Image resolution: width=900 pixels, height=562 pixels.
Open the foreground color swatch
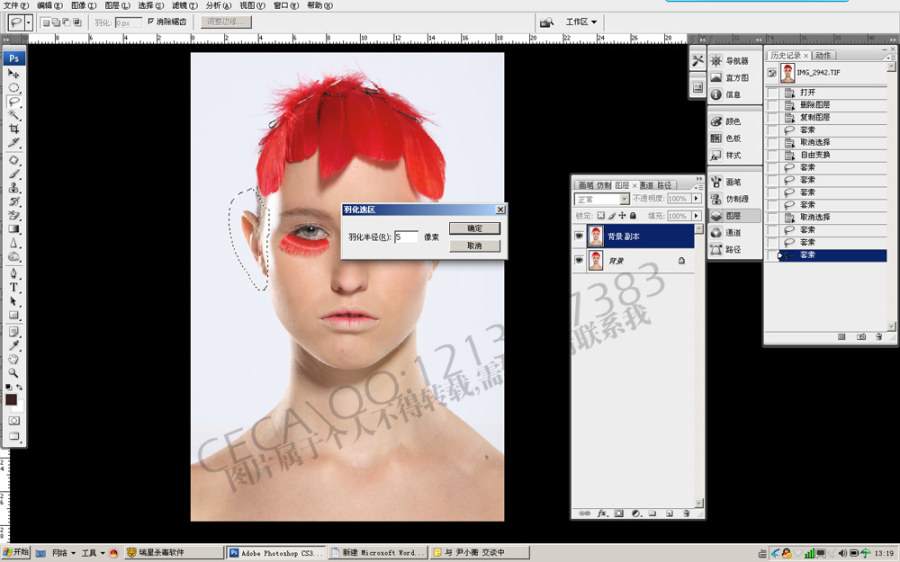11,400
